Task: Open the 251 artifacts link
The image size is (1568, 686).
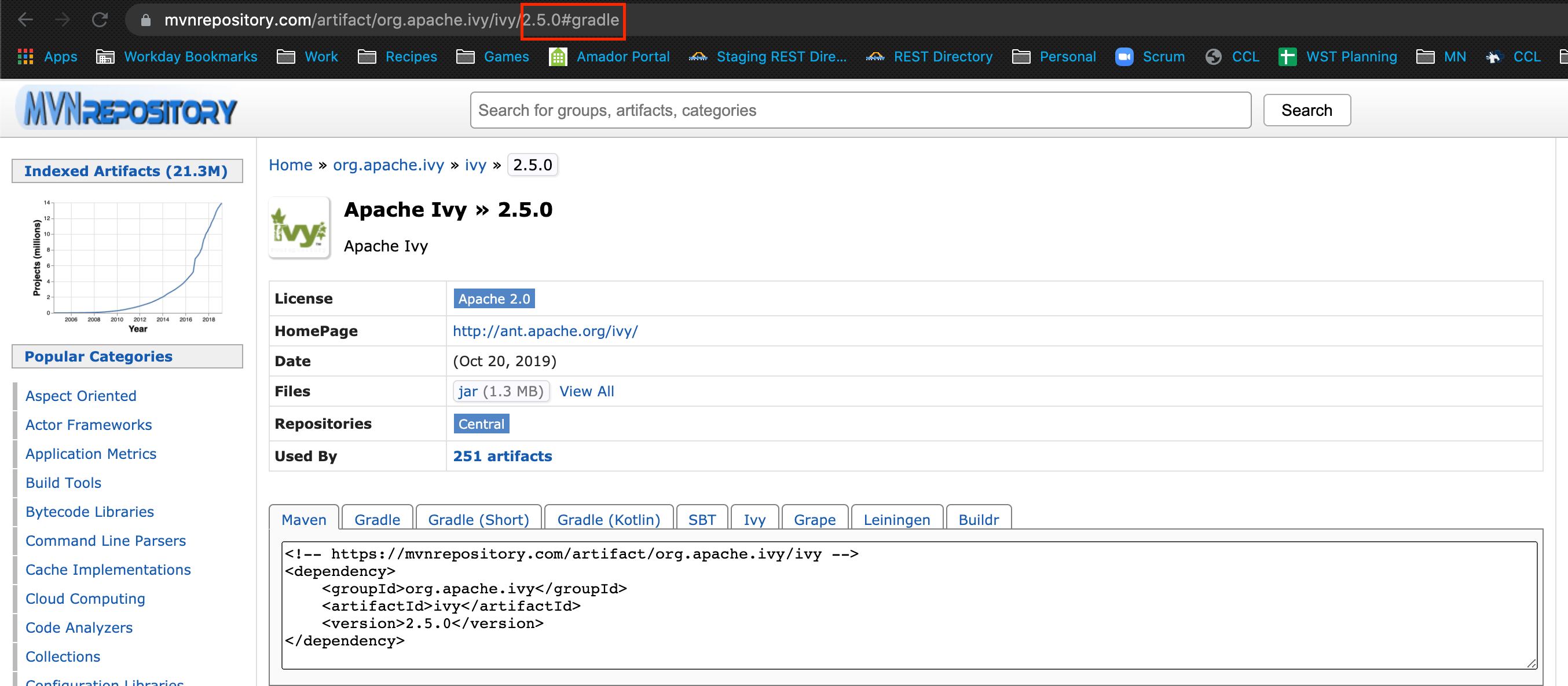Action: pos(502,456)
